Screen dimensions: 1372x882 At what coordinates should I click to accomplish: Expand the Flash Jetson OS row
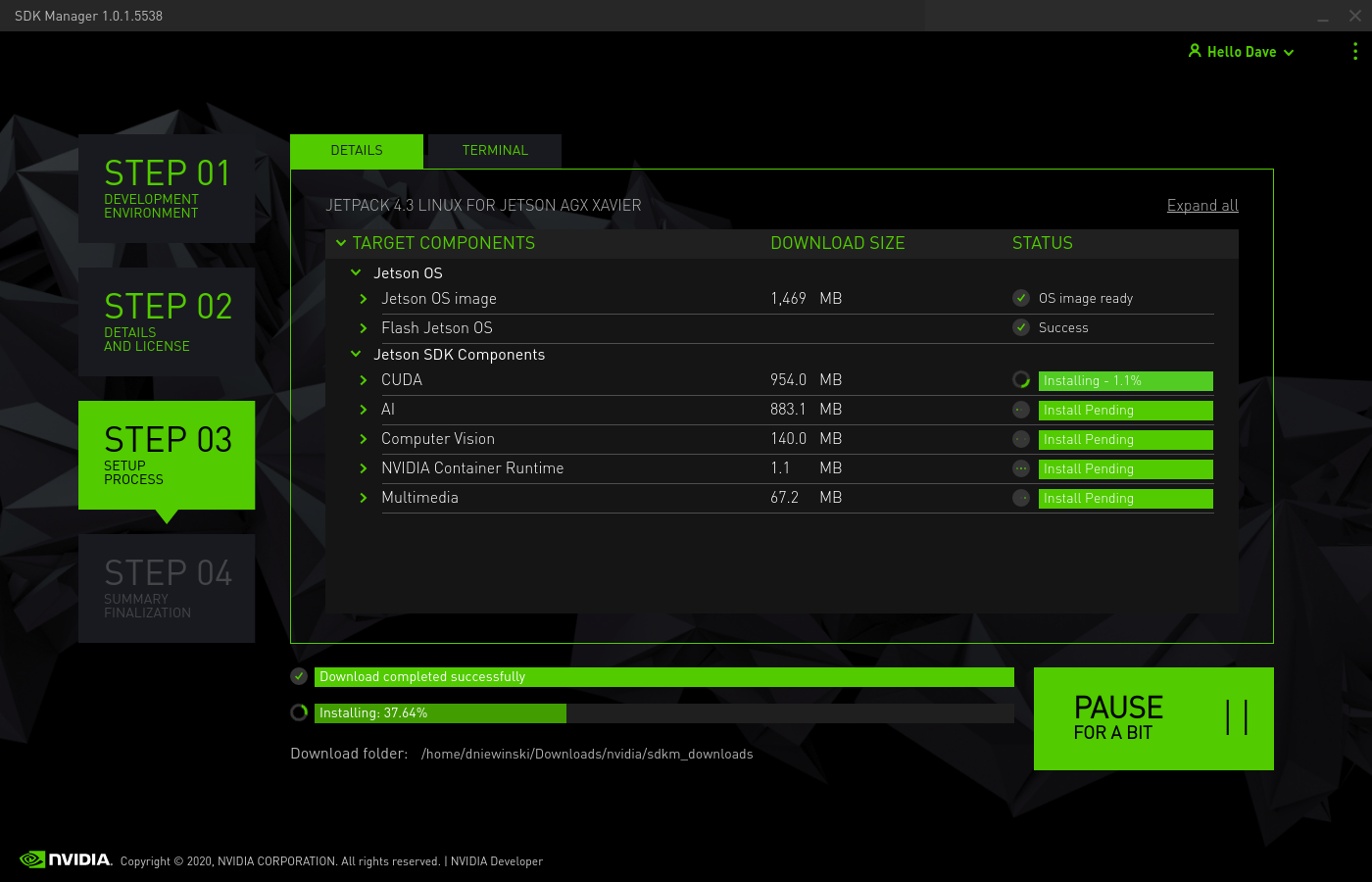(364, 328)
